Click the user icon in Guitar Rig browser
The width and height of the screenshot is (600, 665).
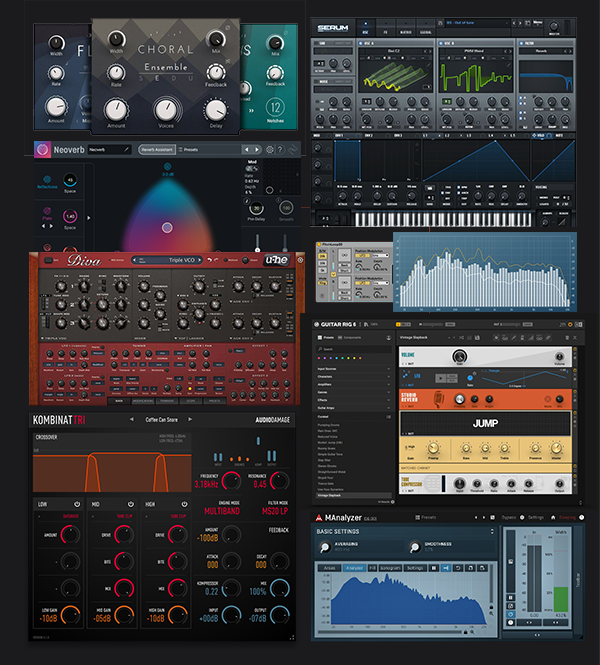[388, 338]
